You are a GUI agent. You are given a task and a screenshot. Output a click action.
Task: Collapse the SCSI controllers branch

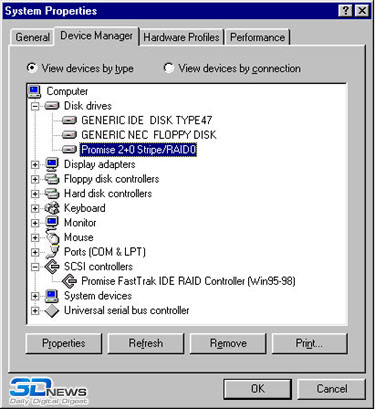(35, 267)
